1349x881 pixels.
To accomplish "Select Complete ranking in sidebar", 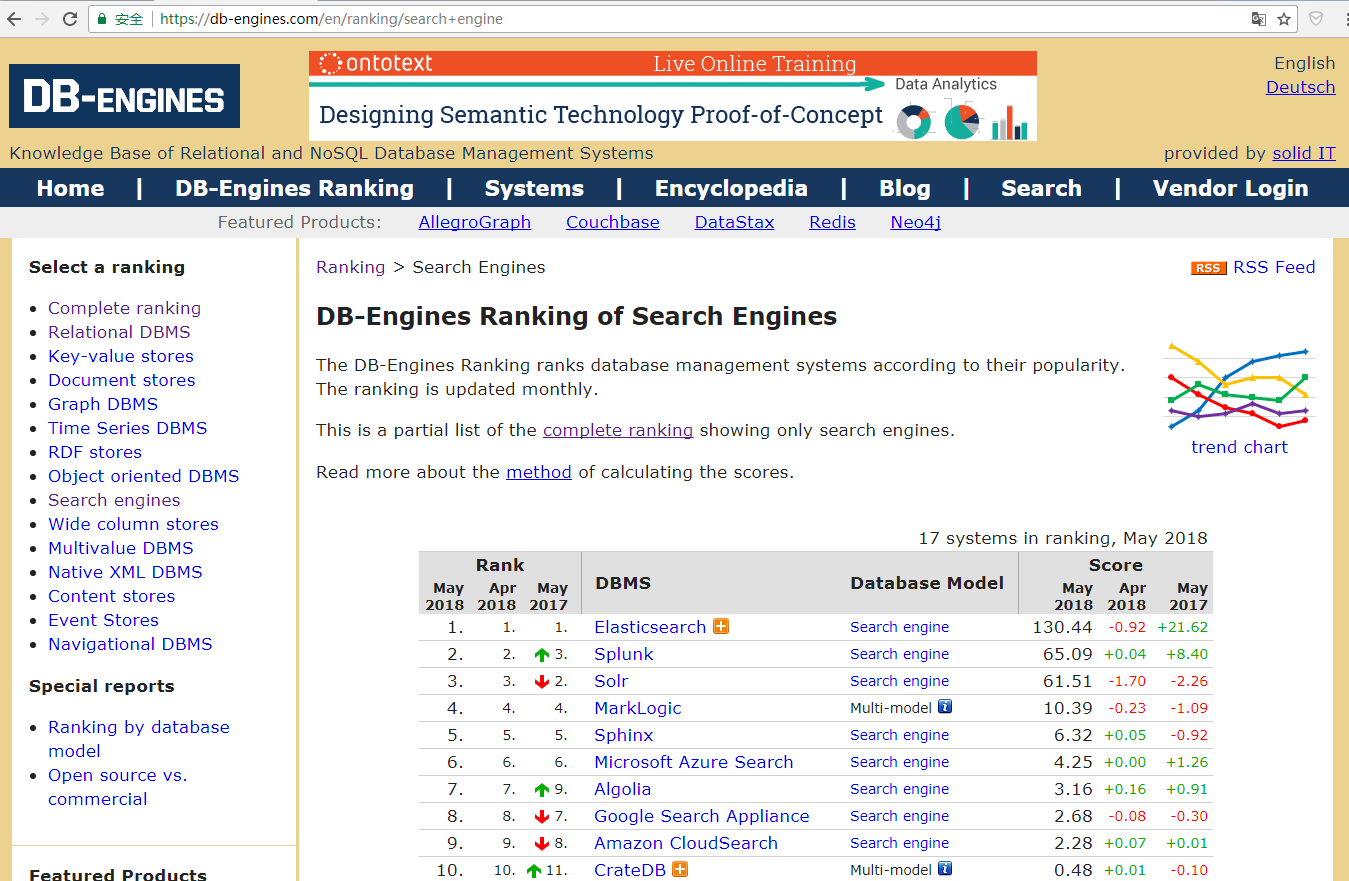I will 124,308.
